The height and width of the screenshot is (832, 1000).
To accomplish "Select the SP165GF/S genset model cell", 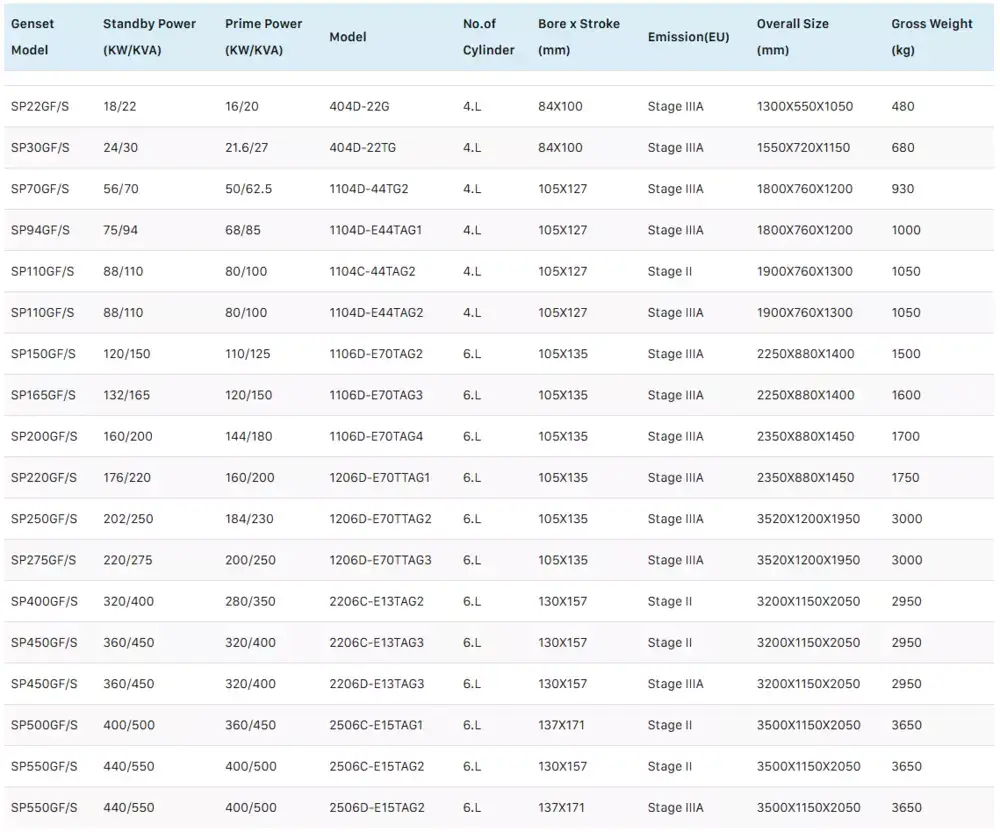I will coord(43,395).
